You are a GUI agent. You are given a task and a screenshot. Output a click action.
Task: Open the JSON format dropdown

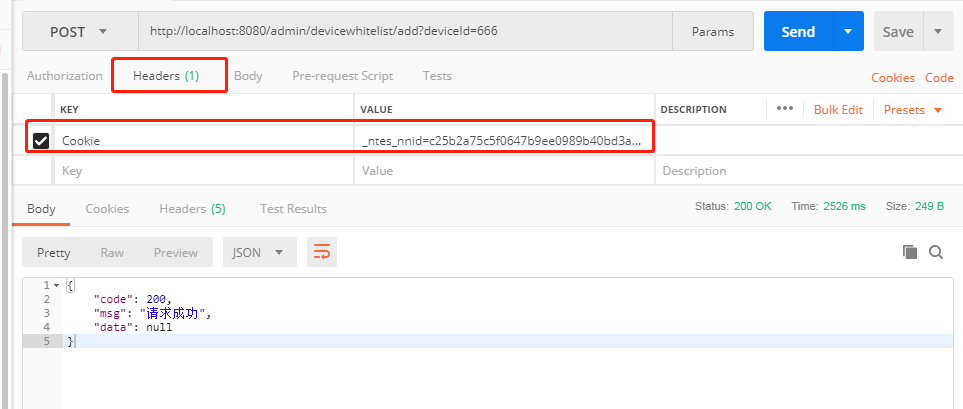pos(258,253)
